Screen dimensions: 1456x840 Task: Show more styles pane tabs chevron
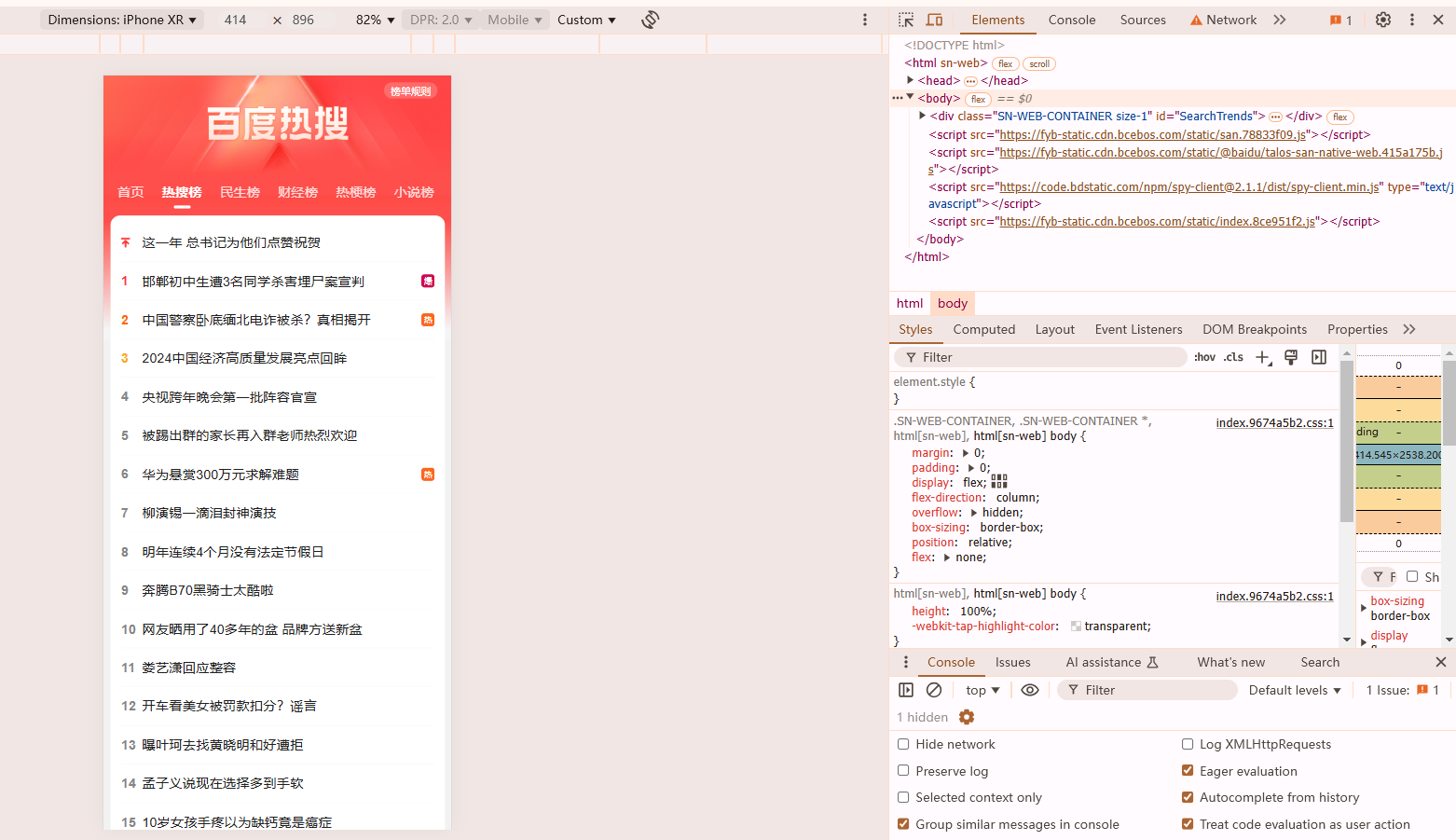point(1409,329)
